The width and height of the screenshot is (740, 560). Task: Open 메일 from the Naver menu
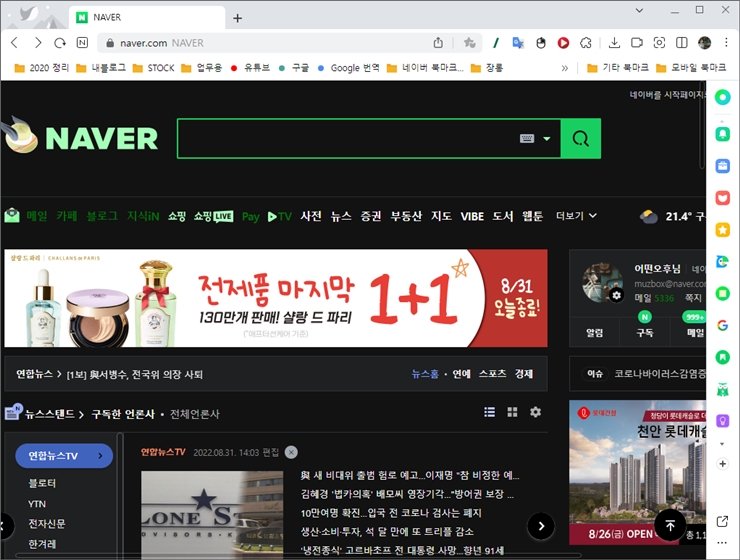(37, 216)
